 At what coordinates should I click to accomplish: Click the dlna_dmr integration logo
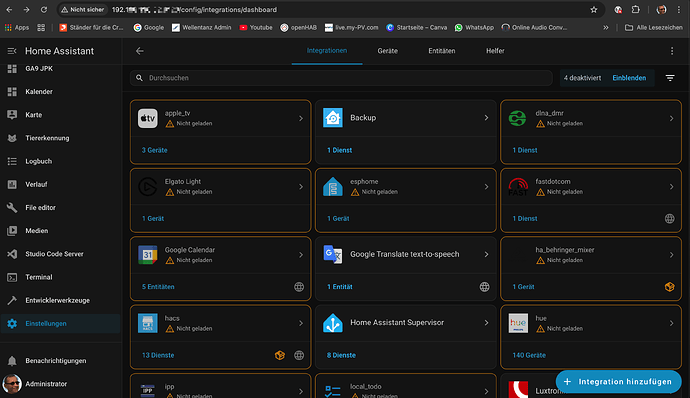tap(518, 118)
